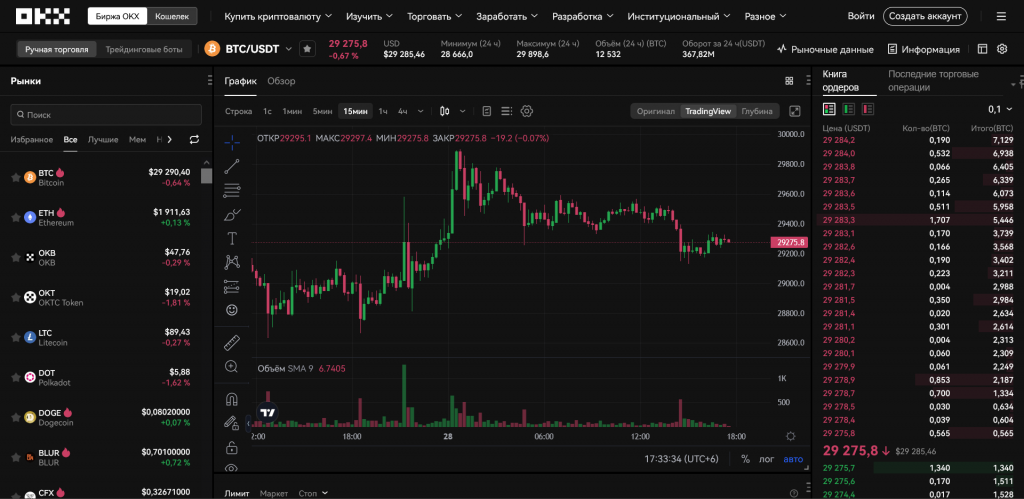Switch to Глубина chart view
Viewport: 1024px width, 499px height.
[x=758, y=111]
